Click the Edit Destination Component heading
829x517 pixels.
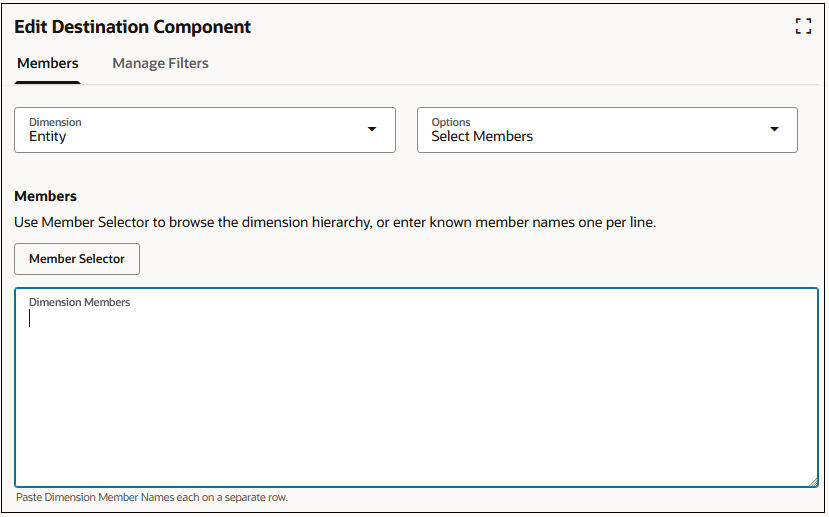[132, 27]
